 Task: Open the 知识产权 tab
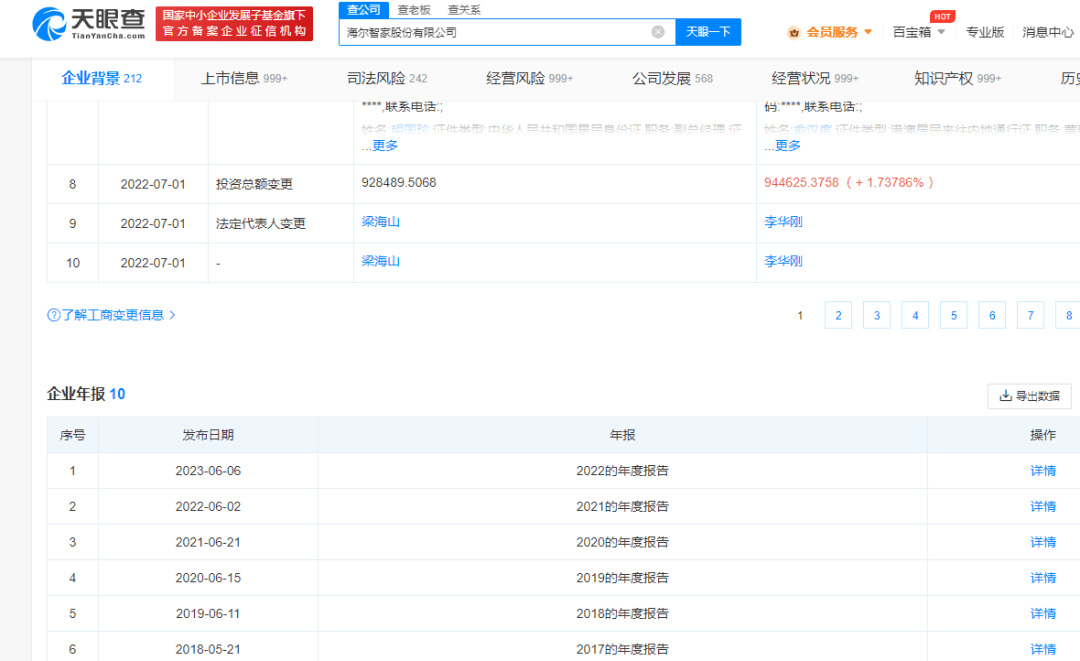click(957, 78)
